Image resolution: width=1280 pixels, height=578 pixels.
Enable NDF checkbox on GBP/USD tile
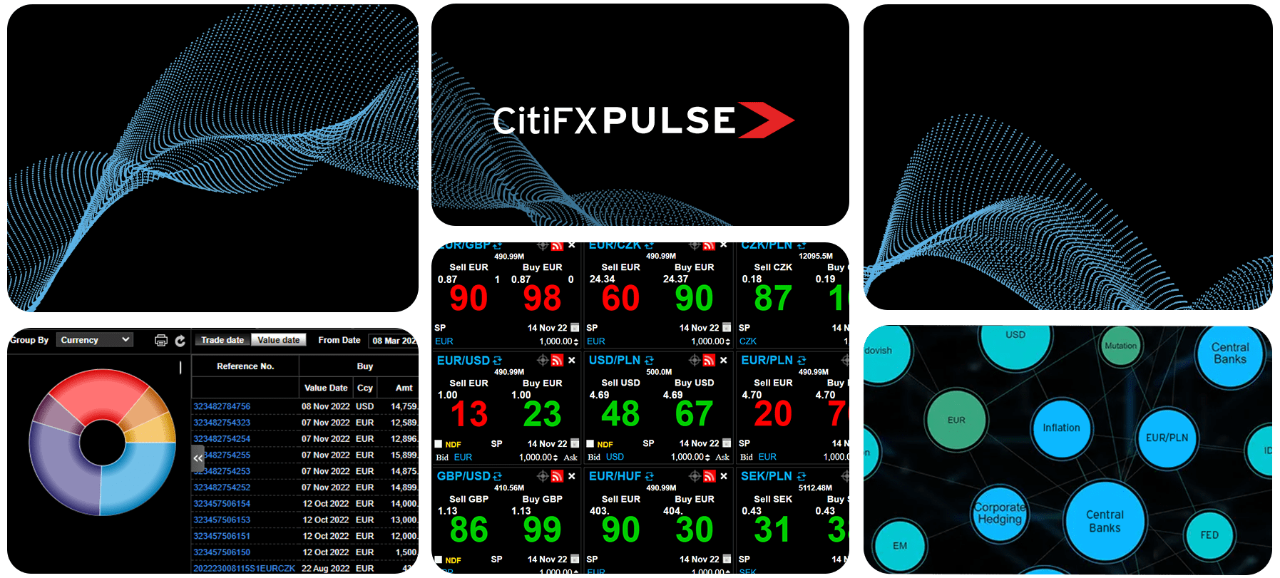coord(439,560)
